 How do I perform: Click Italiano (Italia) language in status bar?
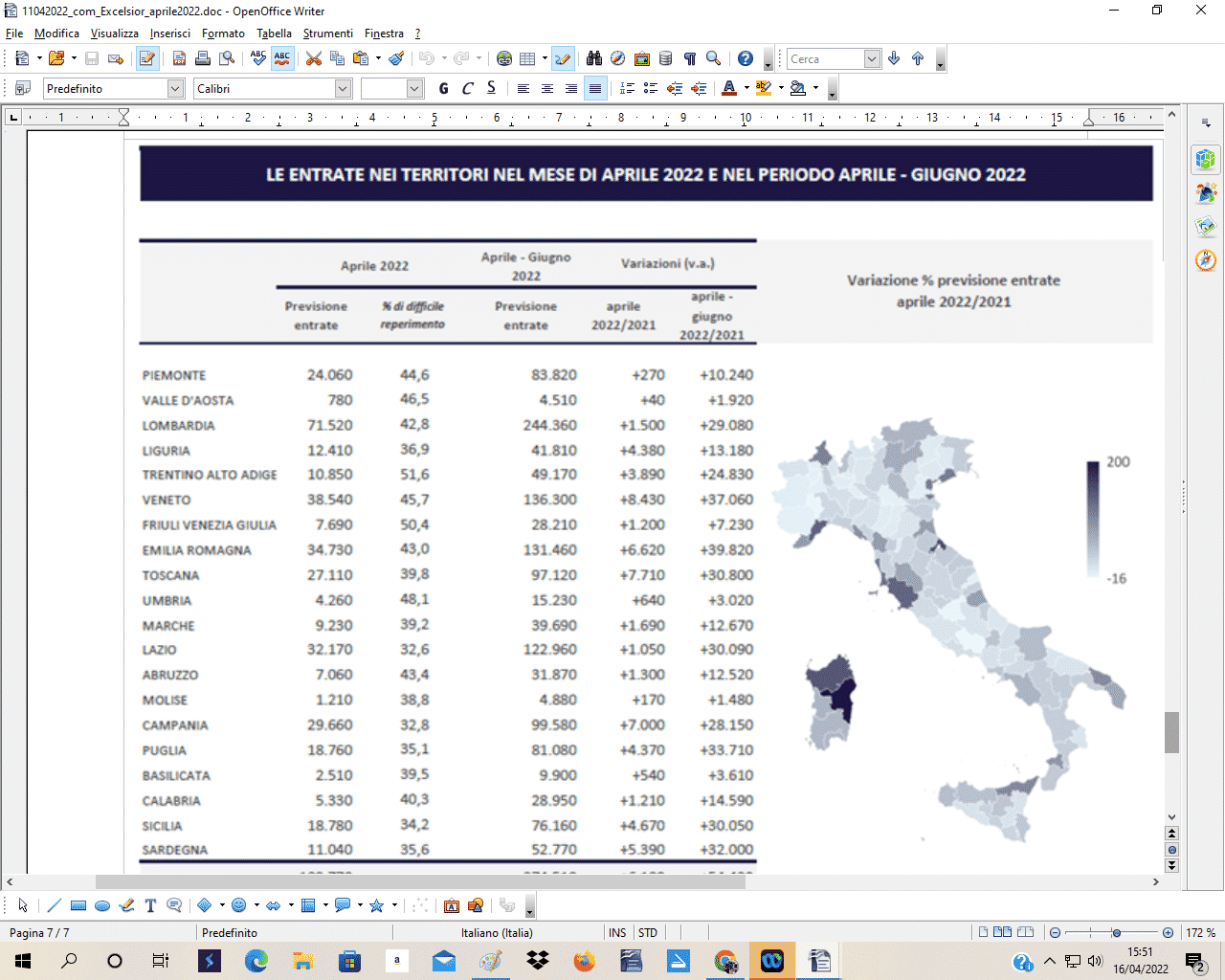click(497, 932)
